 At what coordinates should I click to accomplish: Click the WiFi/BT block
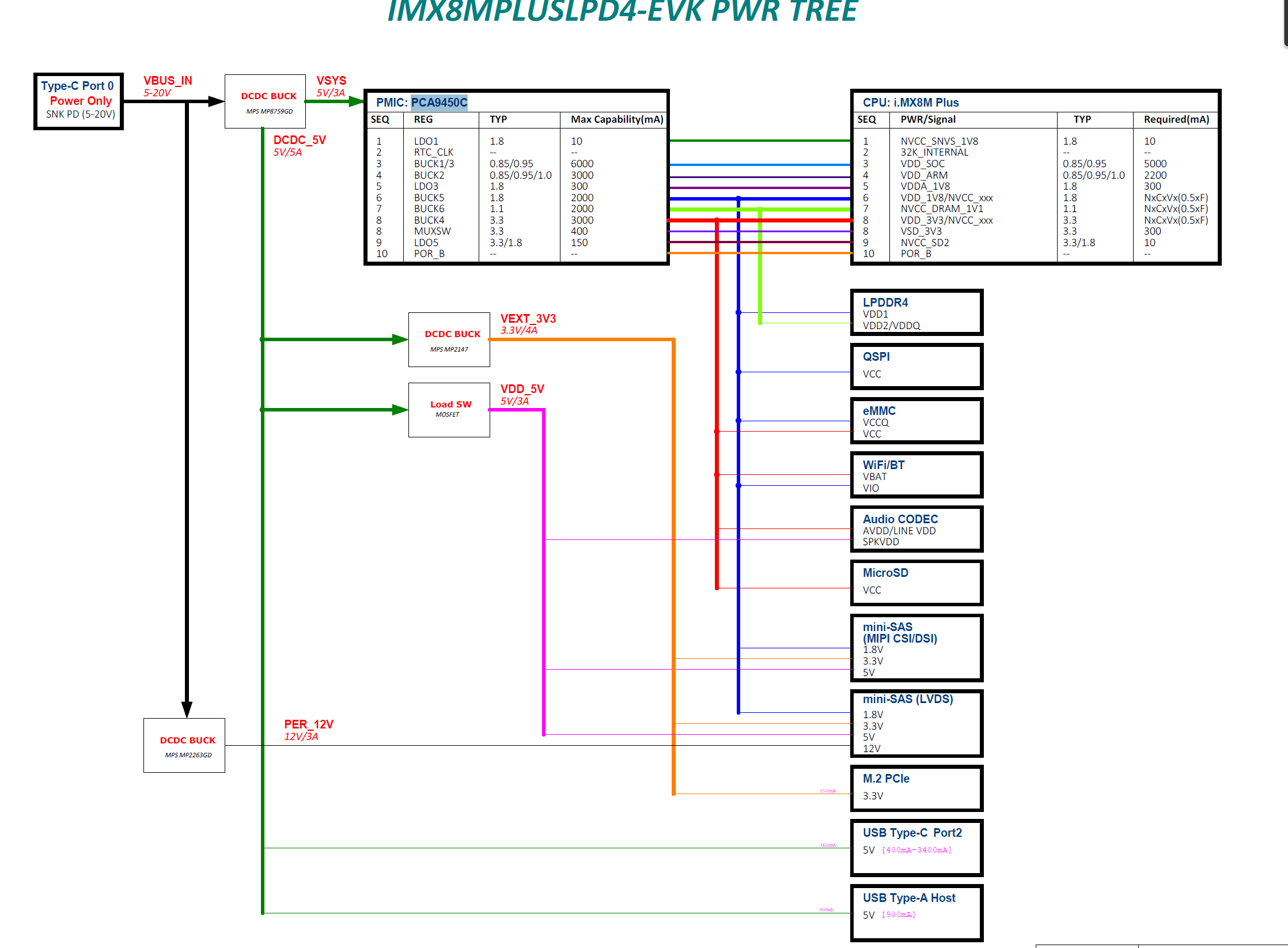pyautogui.click(x=916, y=475)
